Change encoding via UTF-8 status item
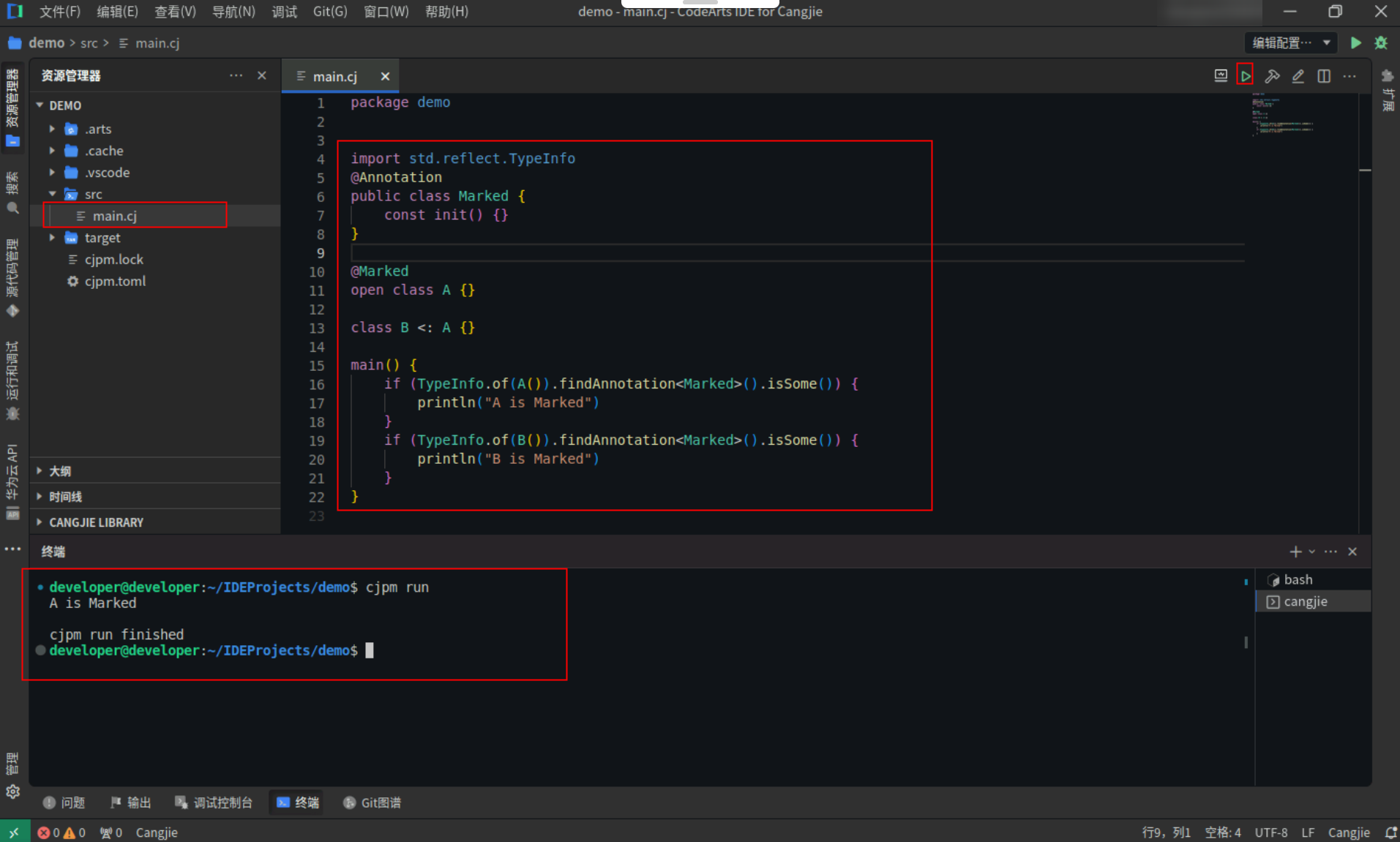 point(1270,832)
